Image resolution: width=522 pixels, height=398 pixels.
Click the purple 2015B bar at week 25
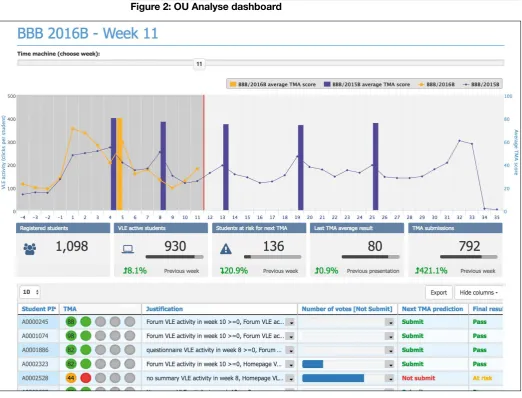(375, 166)
